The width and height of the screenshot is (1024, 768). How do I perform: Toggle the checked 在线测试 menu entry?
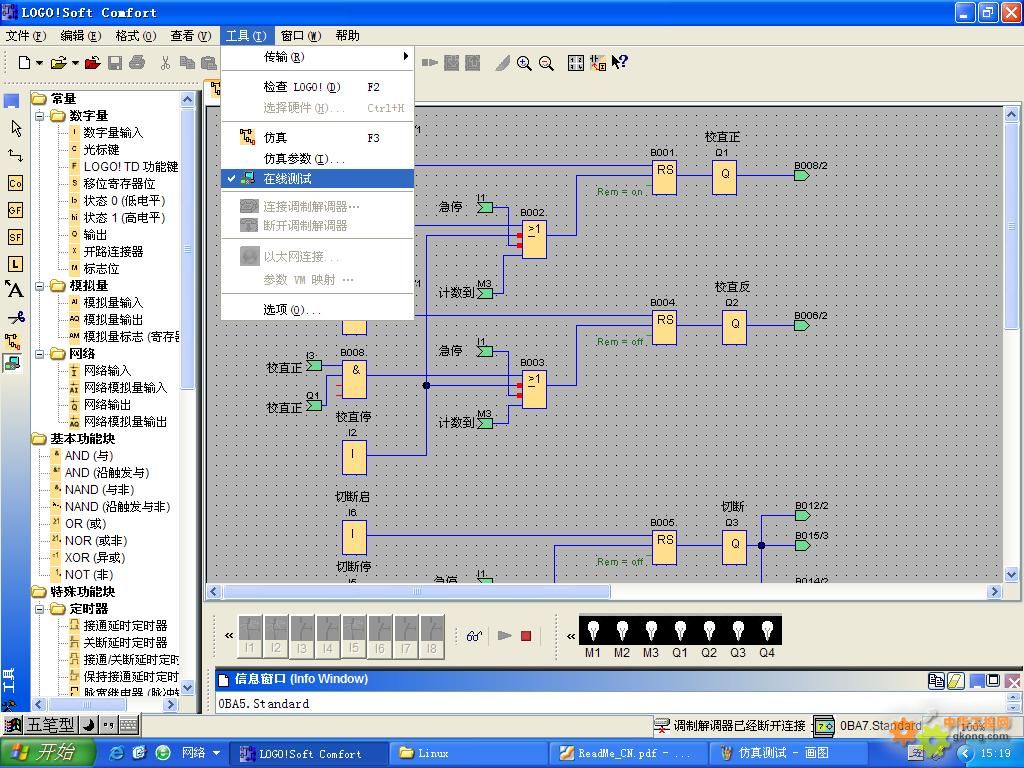pyautogui.click(x=317, y=178)
